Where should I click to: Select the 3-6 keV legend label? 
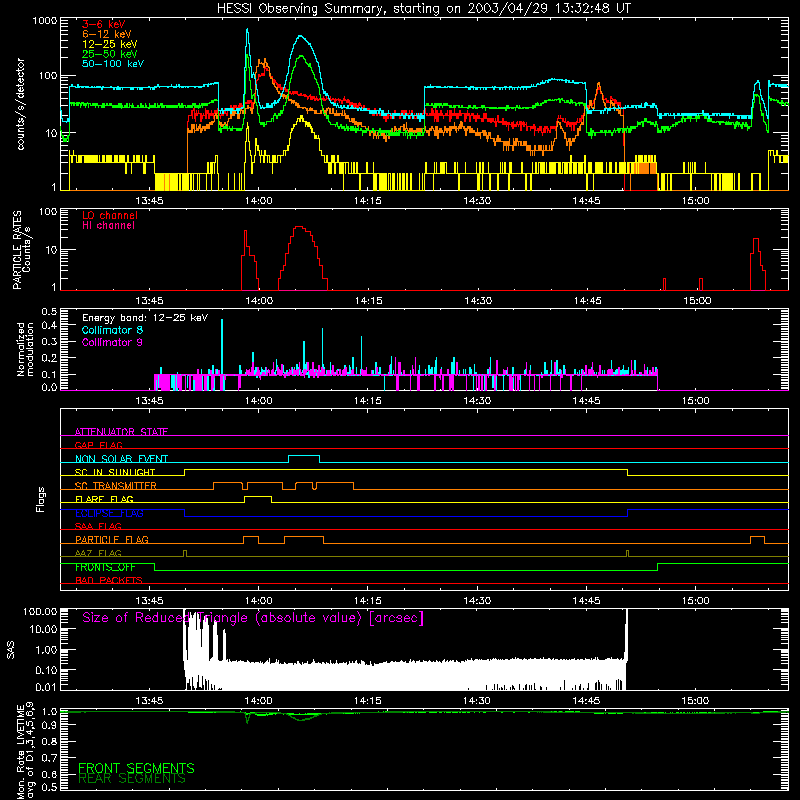pyautogui.click(x=104, y=24)
